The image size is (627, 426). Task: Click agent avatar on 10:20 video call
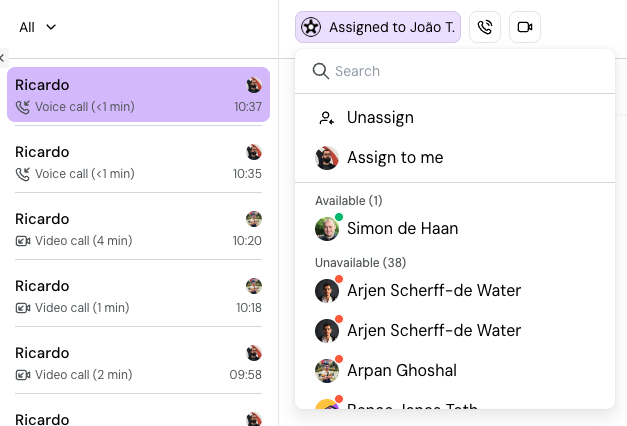(254, 219)
